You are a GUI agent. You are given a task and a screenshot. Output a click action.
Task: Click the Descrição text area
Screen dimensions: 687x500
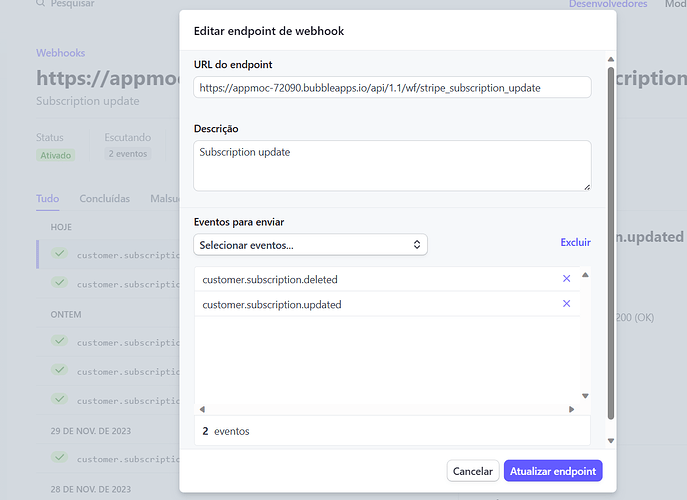click(x=392, y=166)
